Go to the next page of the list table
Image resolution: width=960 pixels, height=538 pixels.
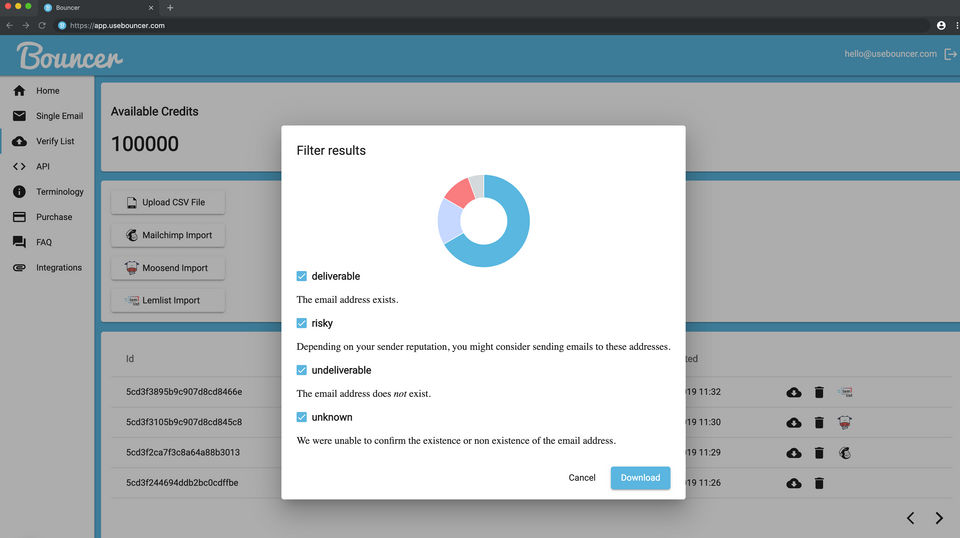point(939,518)
